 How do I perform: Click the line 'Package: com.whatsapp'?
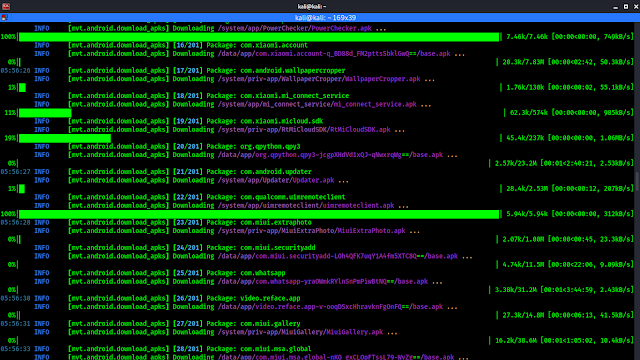pyautogui.click(x=246, y=273)
